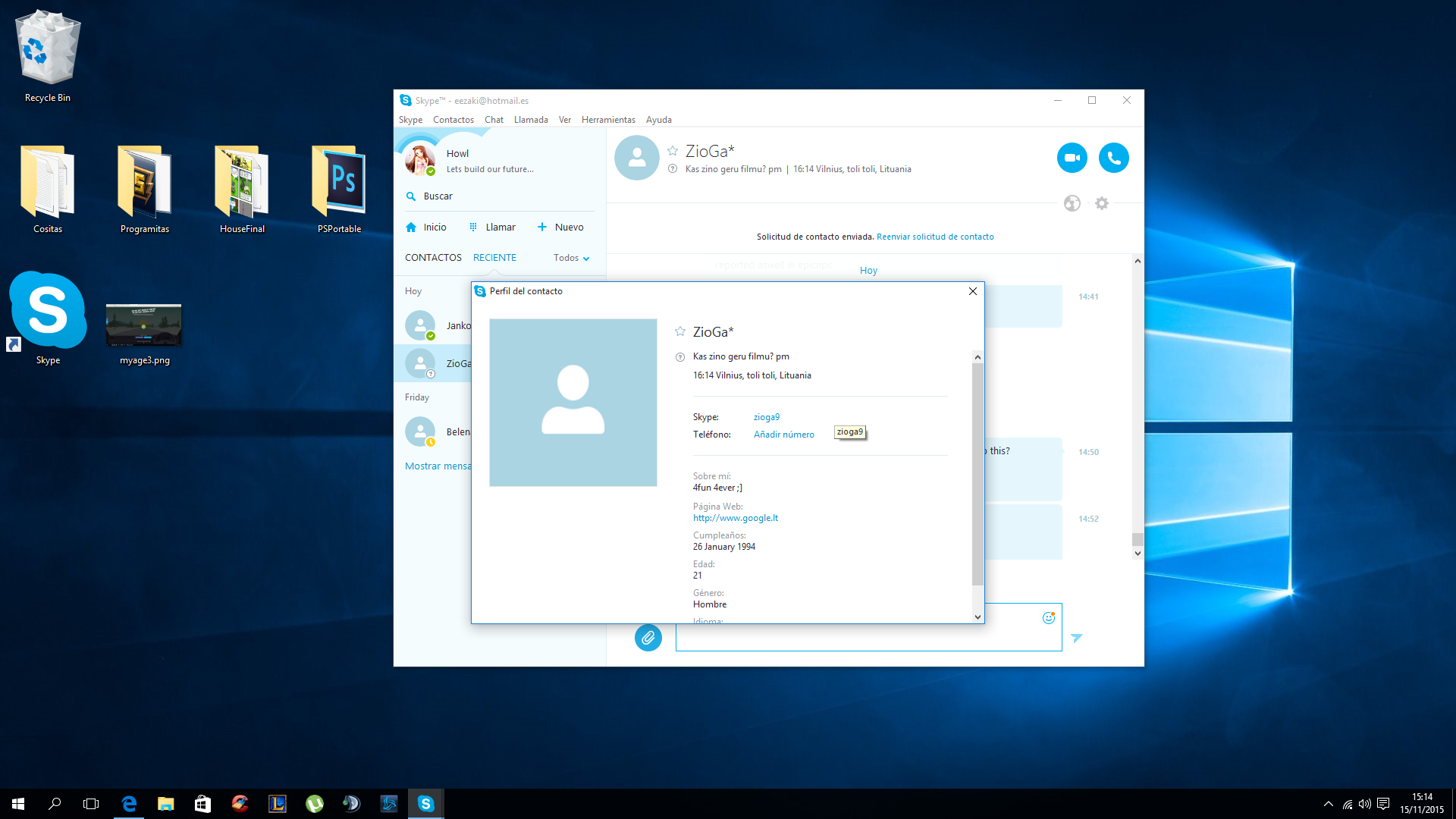The width and height of the screenshot is (1456, 819).
Task: Click the large profile picture placeholder
Action: [573, 403]
